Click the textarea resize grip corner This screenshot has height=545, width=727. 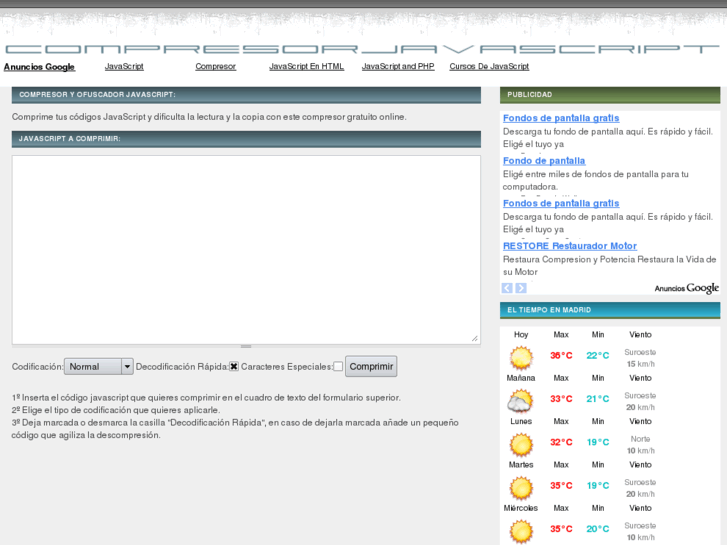pos(474,339)
